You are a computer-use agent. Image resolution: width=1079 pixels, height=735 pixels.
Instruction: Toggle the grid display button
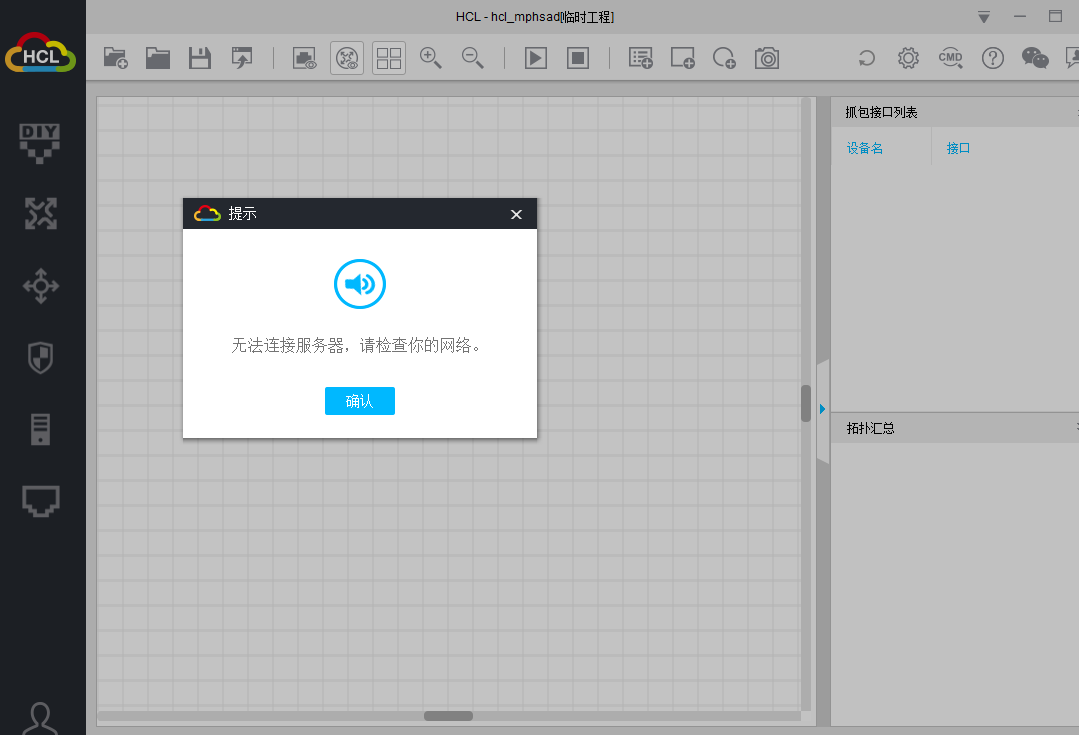[389, 58]
